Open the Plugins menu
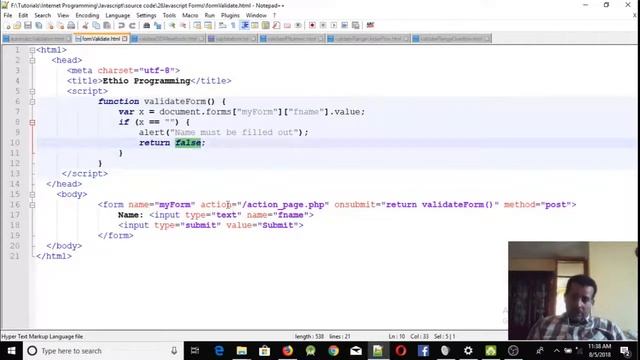The width and height of the screenshot is (640, 360). pyautogui.click(x=230, y=15)
